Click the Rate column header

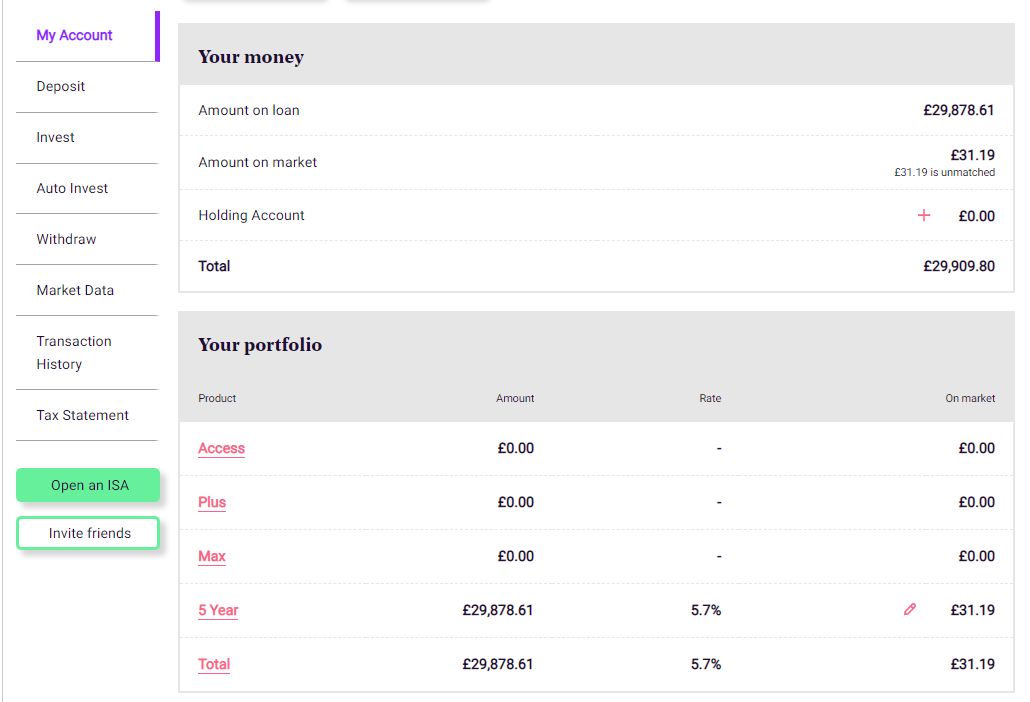(710, 398)
